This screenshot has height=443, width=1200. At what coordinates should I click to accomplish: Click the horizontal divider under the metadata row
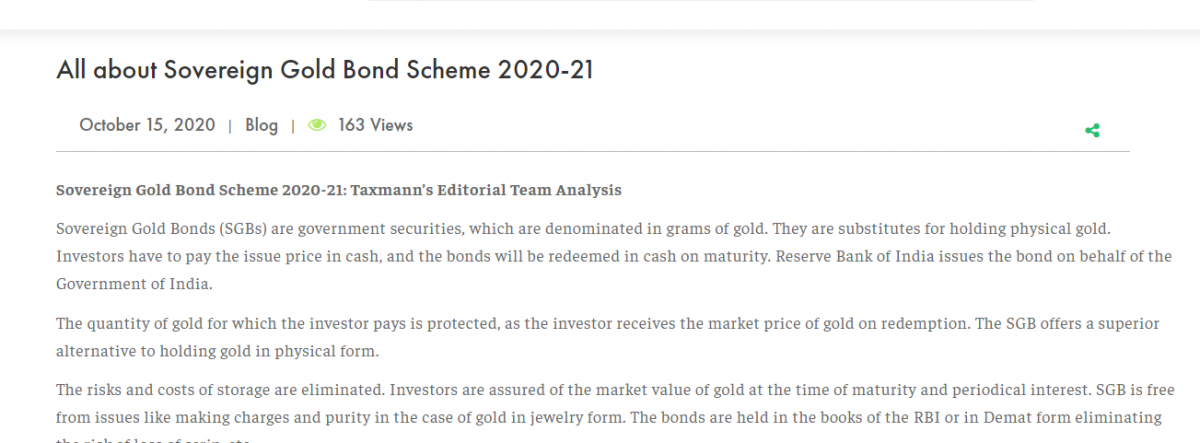(592, 152)
